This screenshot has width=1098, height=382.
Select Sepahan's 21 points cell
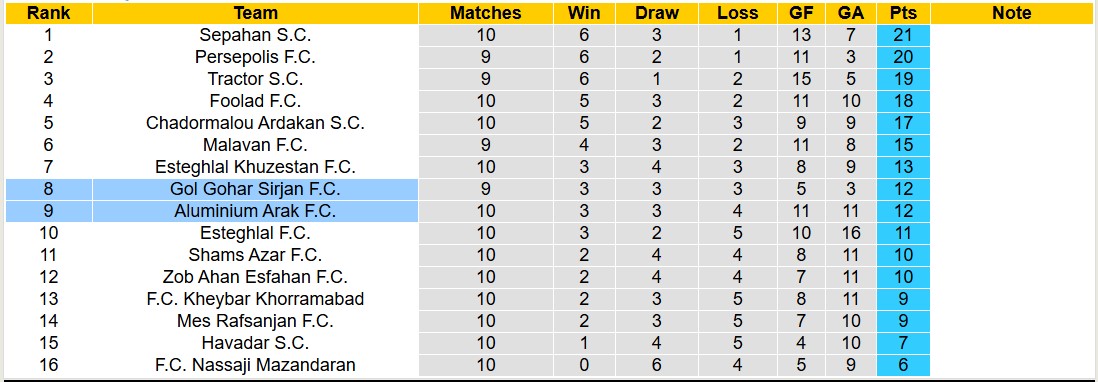click(903, 35)
